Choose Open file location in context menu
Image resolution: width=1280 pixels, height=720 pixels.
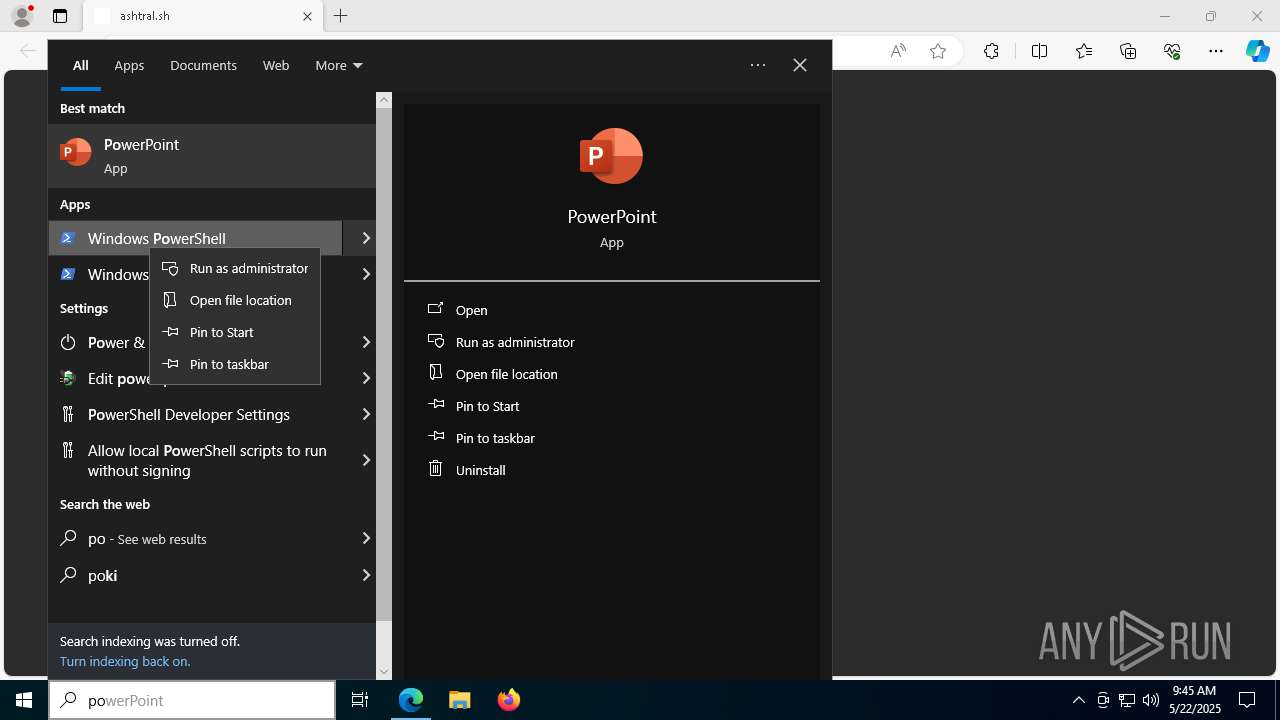click(235, 300)
